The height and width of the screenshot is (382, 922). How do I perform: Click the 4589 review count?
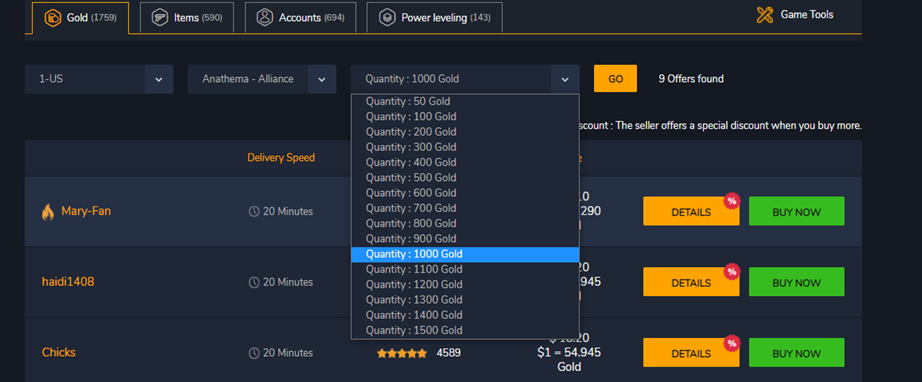pyautogui.click(x=449, y=353)
